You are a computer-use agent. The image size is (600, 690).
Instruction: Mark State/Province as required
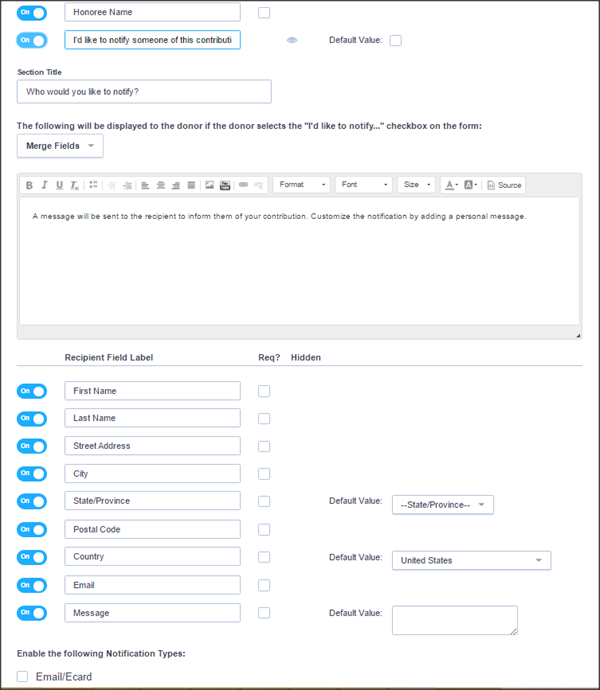[x=264, y=501]
